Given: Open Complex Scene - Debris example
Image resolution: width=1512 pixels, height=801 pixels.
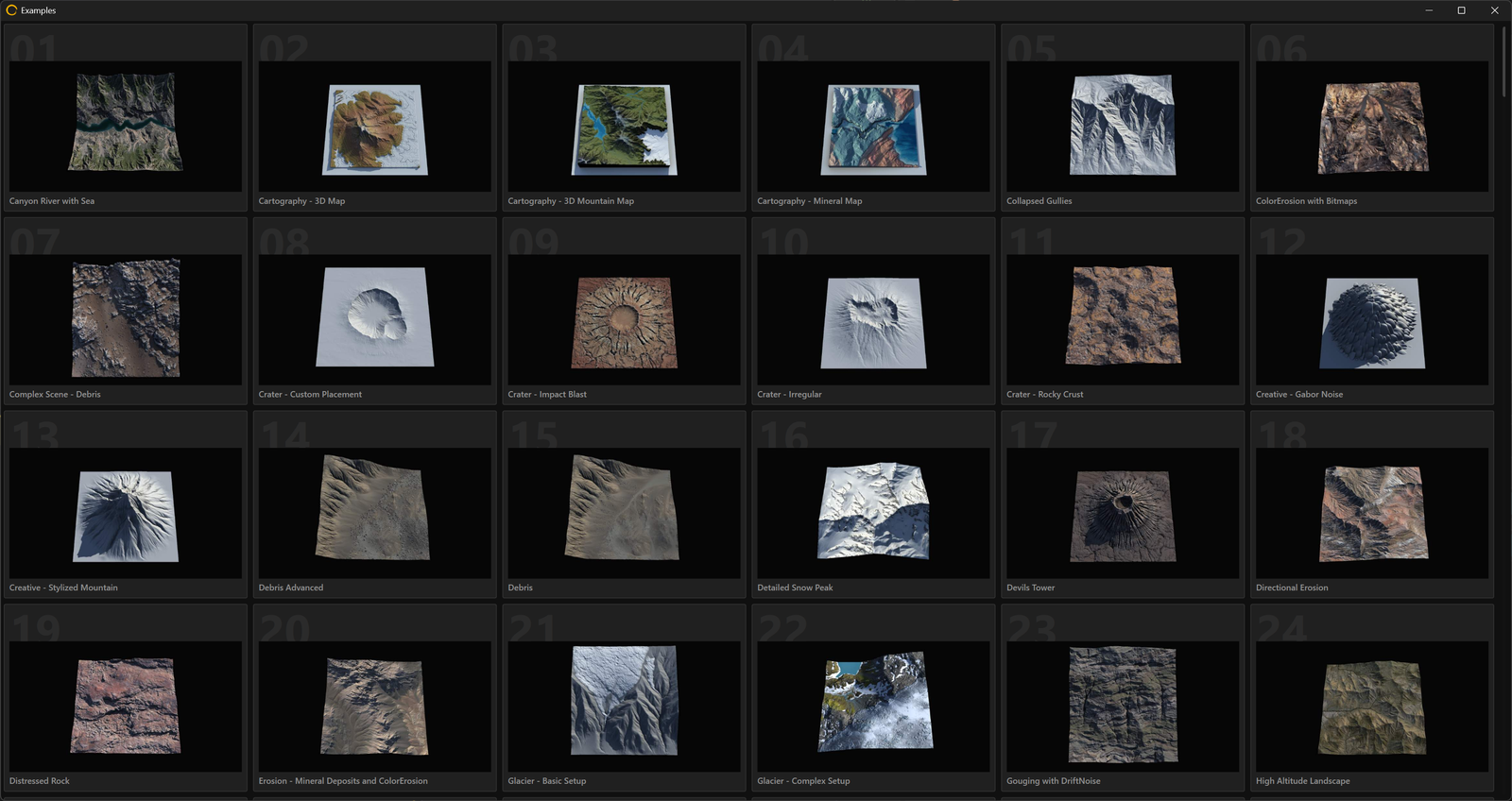Looking at the screenshot, I should 126,311.
